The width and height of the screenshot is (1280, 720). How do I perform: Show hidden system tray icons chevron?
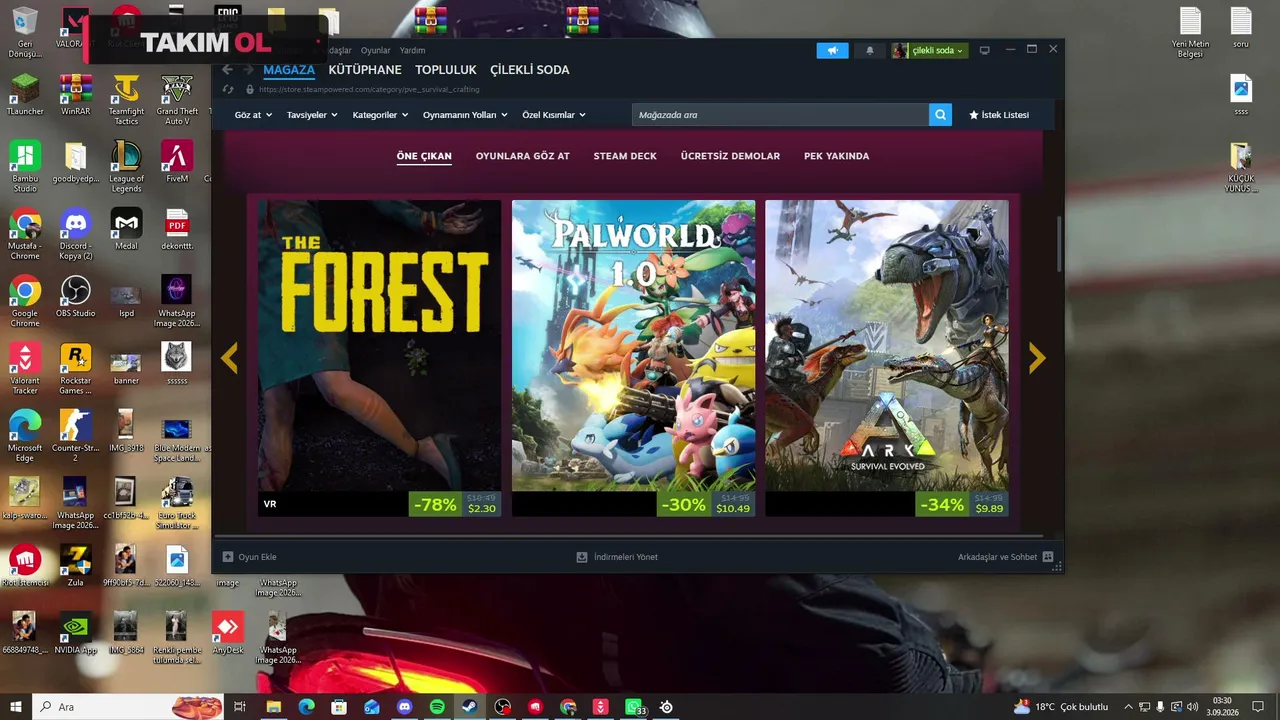pyautogui.click(x=1129, y=707)
